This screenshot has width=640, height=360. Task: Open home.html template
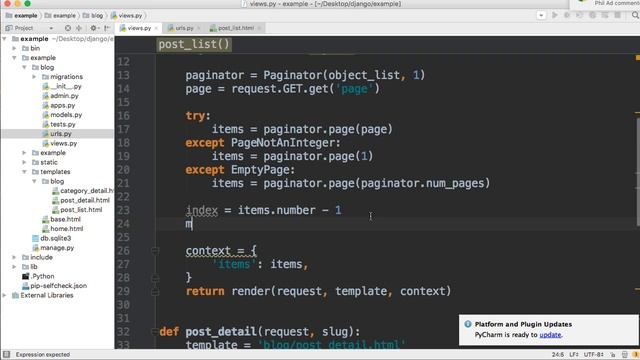click(x=63, y=229)
